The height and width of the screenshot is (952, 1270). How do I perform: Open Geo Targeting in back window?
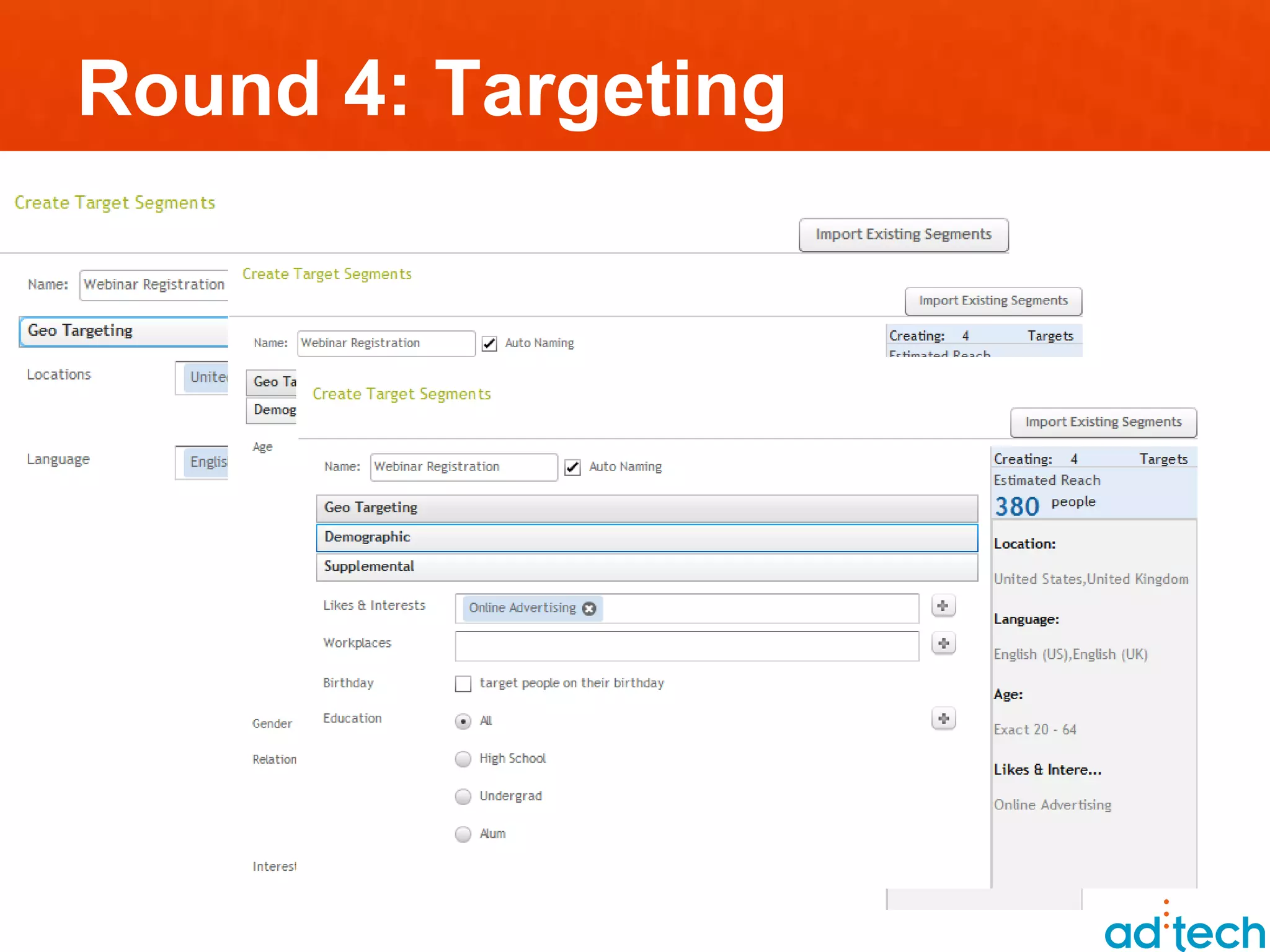(x=123, y=331)
